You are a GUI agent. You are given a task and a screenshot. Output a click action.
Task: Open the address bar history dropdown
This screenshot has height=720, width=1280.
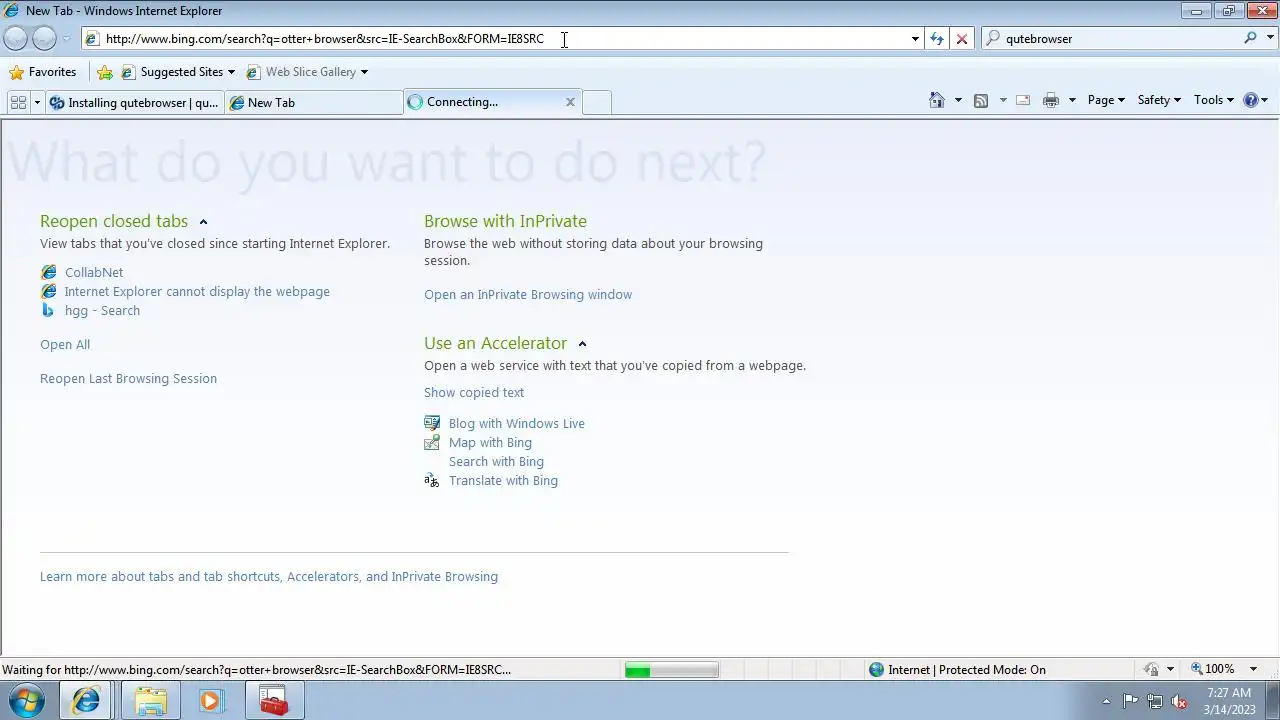914,39
